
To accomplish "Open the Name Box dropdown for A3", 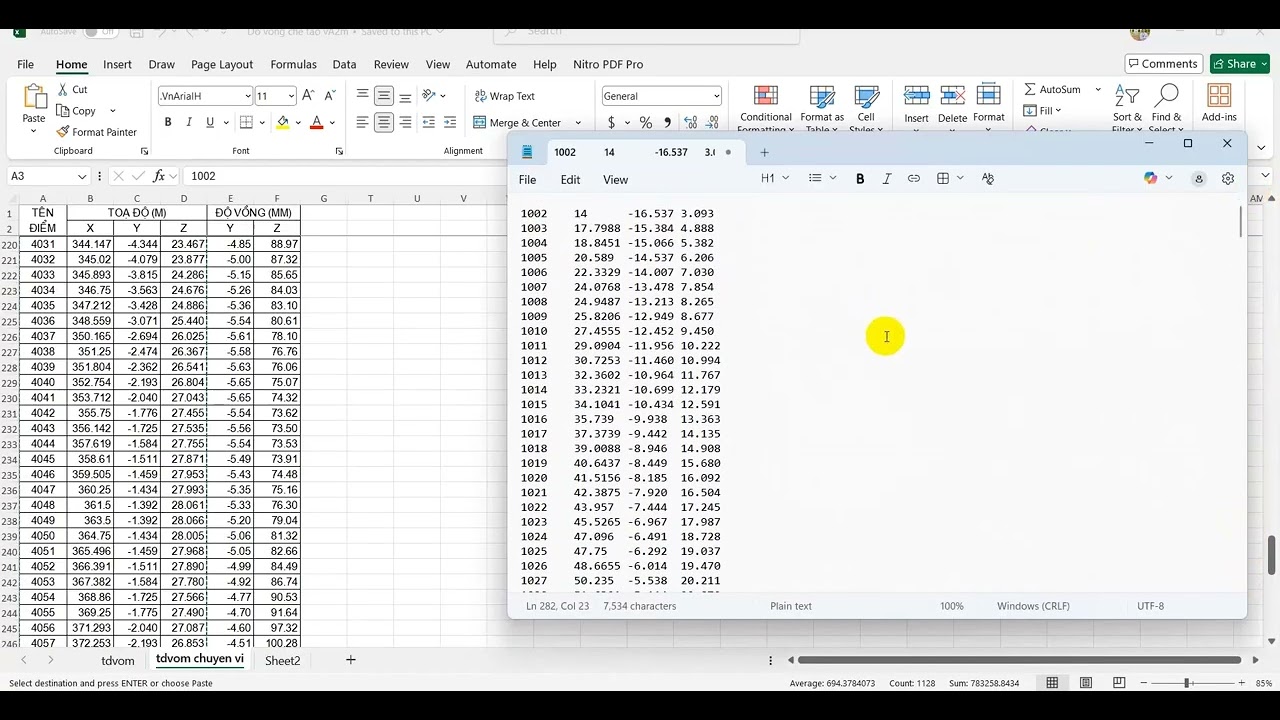I will 81,176.
